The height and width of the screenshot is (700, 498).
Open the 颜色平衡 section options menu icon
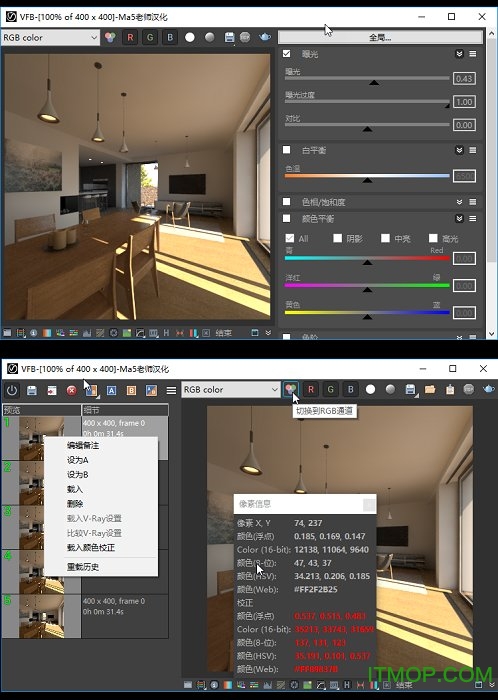click(x=473, y=218)
